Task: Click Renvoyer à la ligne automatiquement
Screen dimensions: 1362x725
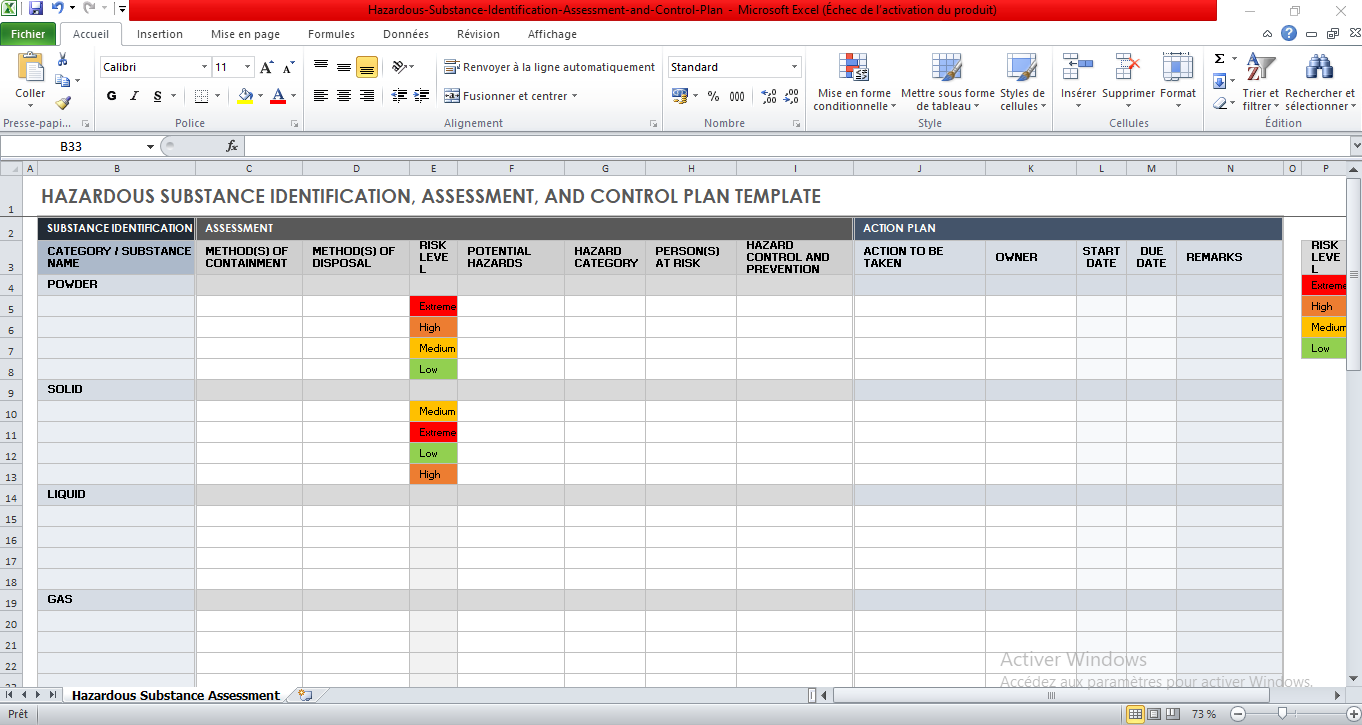Action: click(x=550, y=67)
